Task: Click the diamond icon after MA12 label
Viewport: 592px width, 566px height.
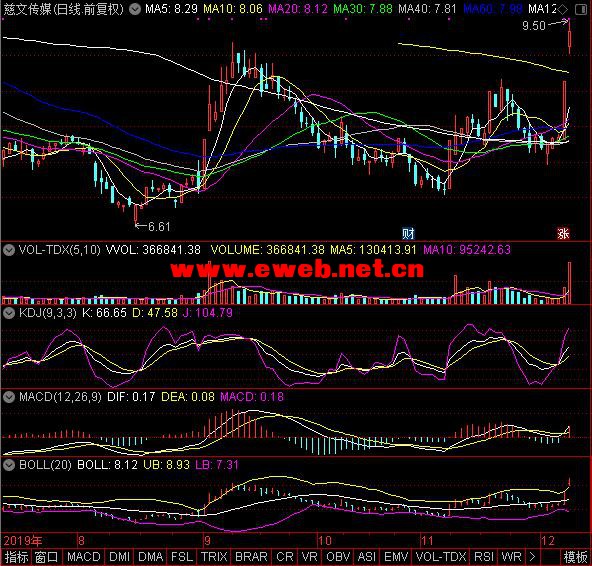Action: (563, 9)
